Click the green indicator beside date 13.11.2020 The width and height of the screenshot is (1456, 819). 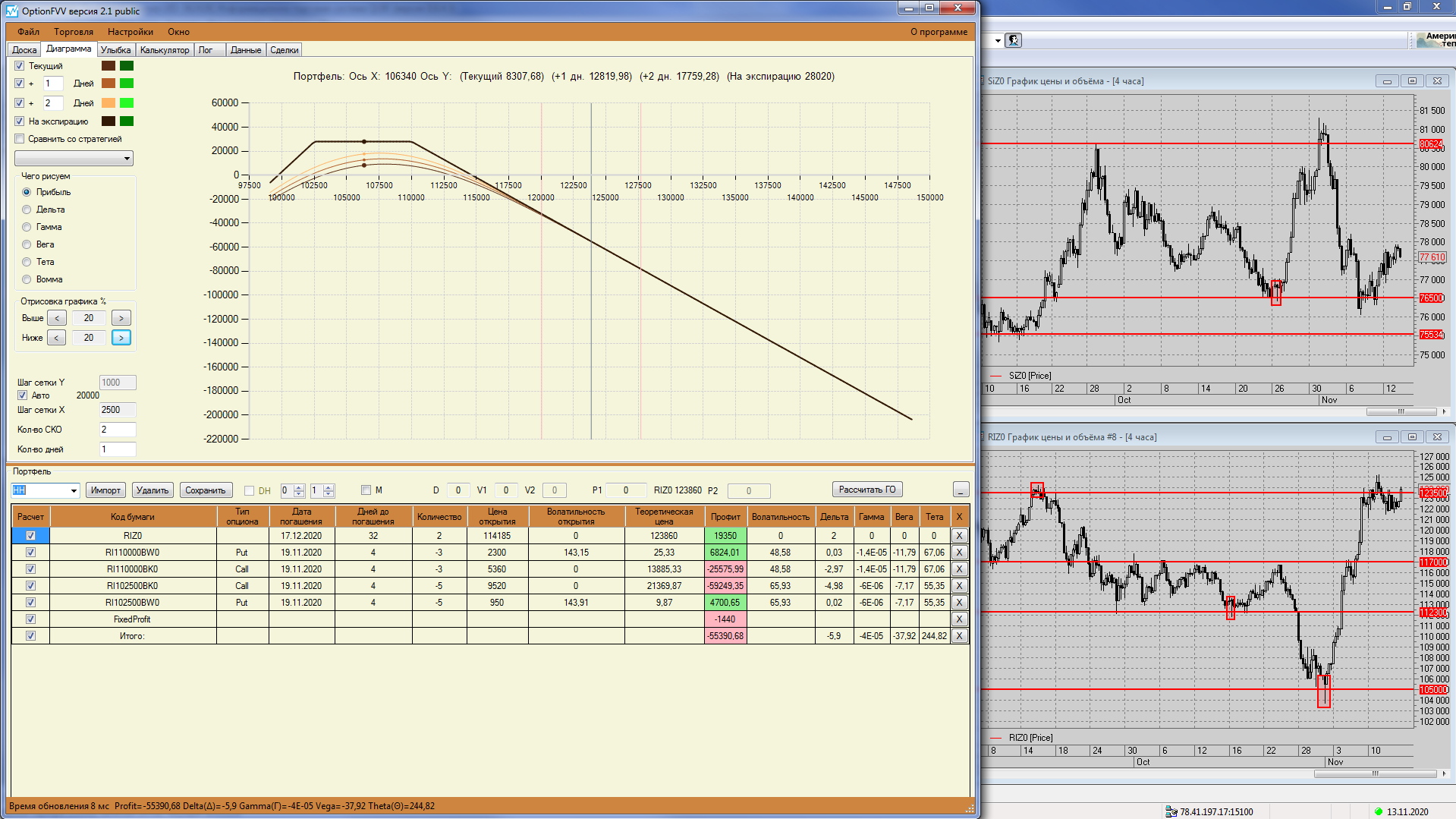pyautogui.click(x=1379, y=811)
